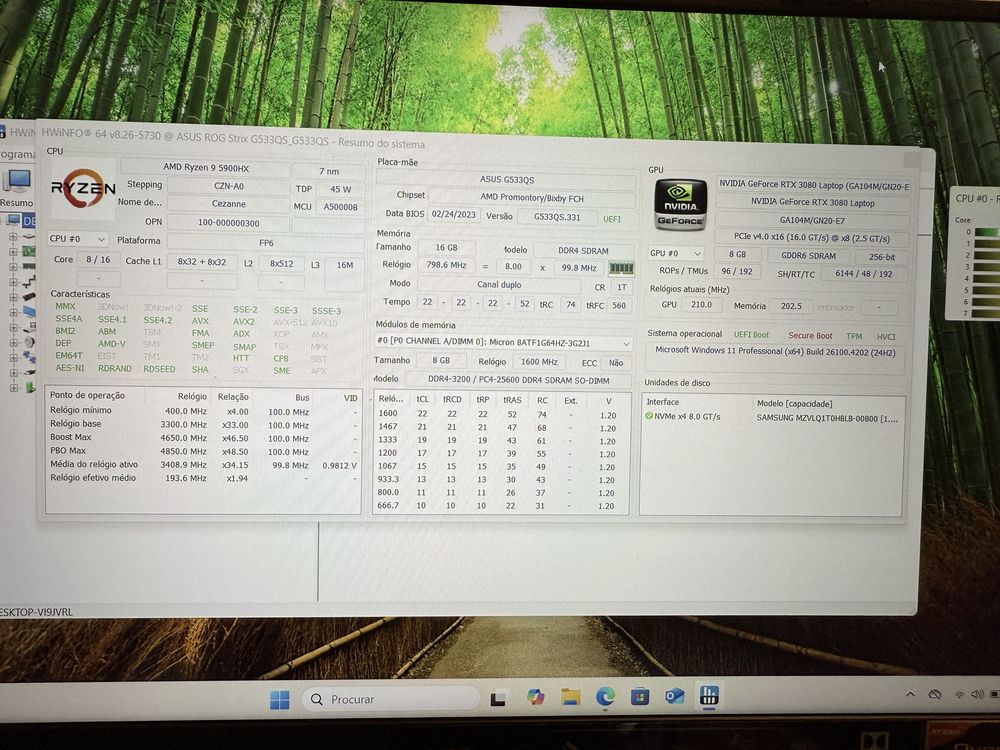Click the AMD Ryzen 9 5900HX name field

point(205,167)
